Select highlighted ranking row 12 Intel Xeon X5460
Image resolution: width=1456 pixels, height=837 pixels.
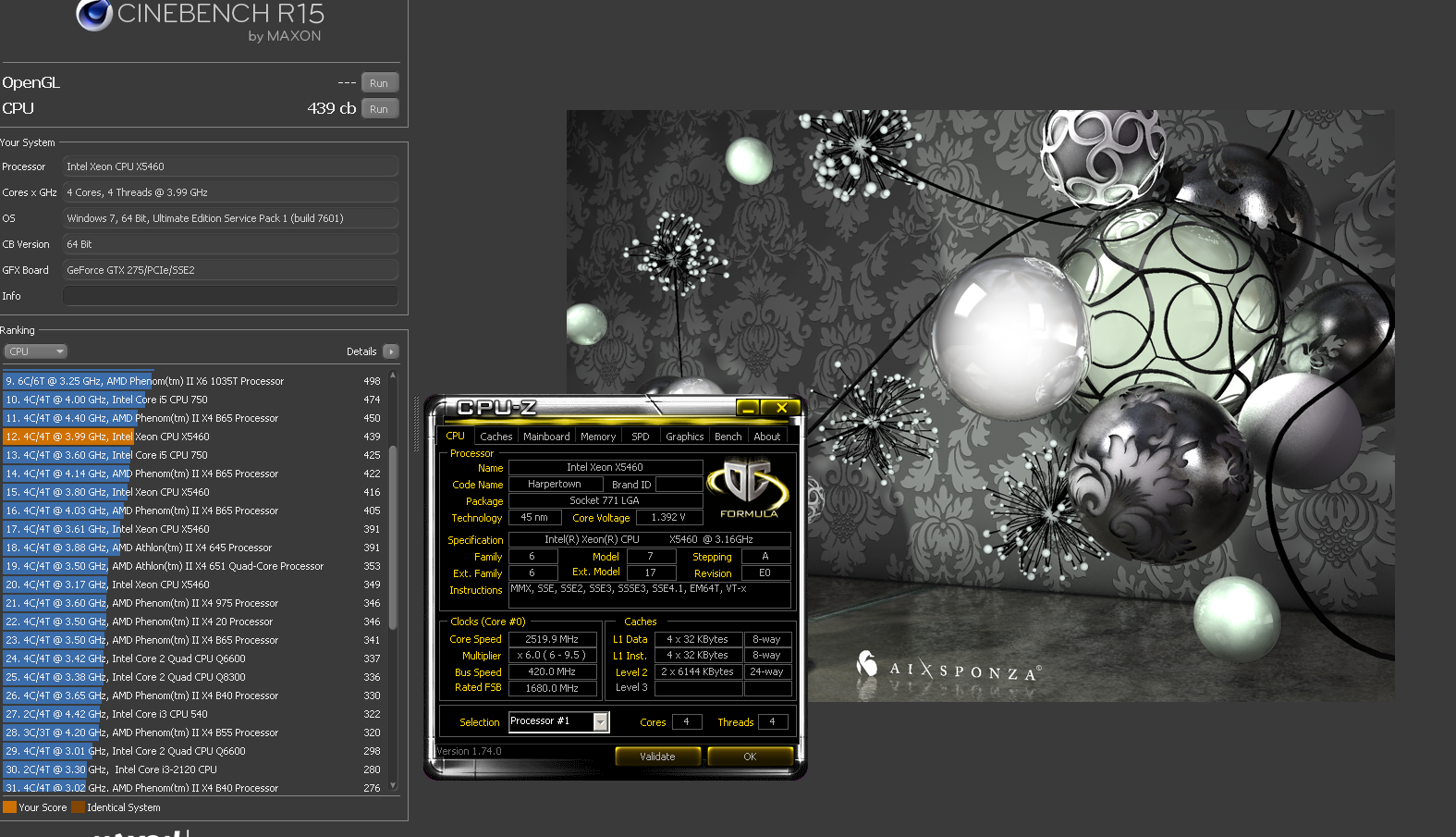coord(193,437)
